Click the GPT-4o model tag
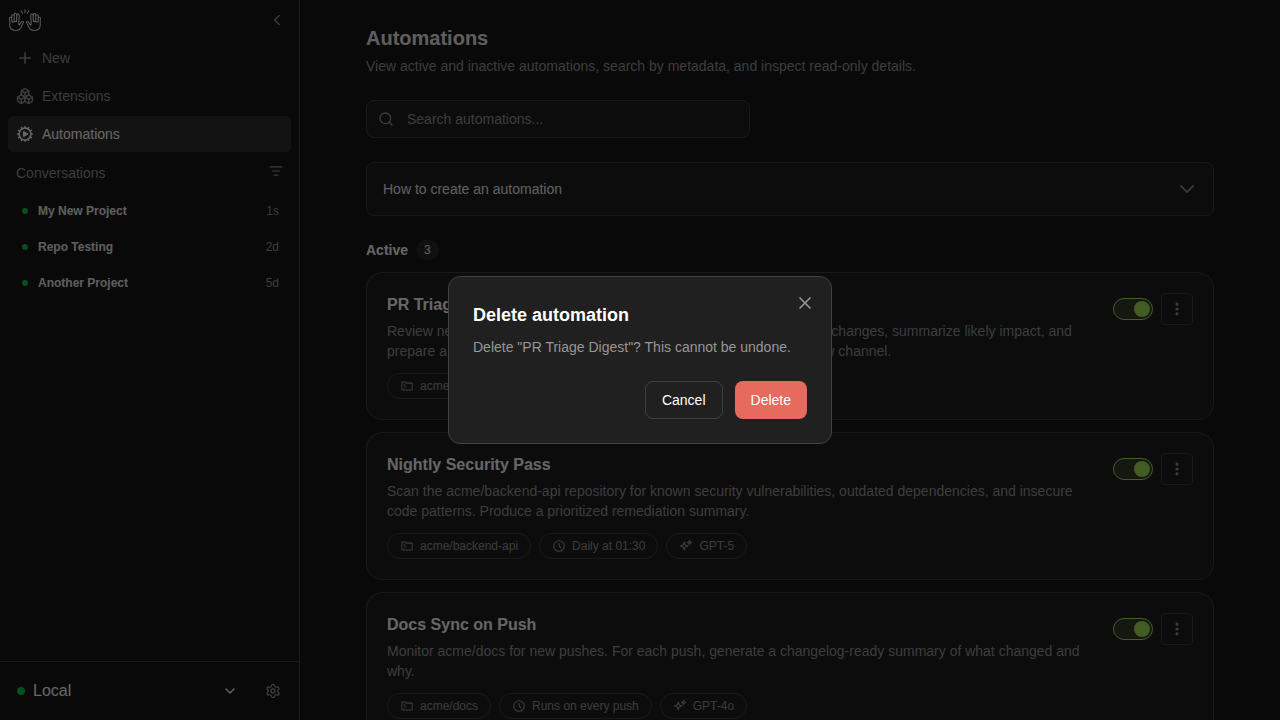This screenshot has height=720, width=1280. [x=703, y=706]
